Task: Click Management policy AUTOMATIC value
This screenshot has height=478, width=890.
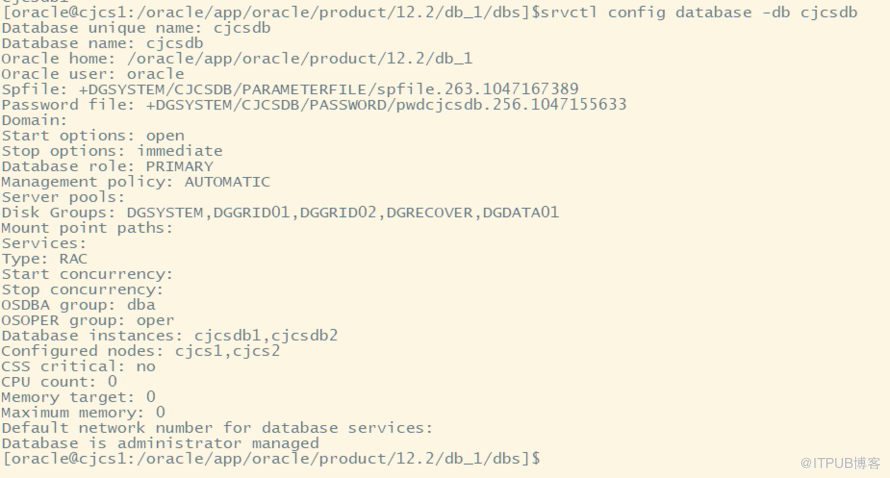Action: [227, 182]
